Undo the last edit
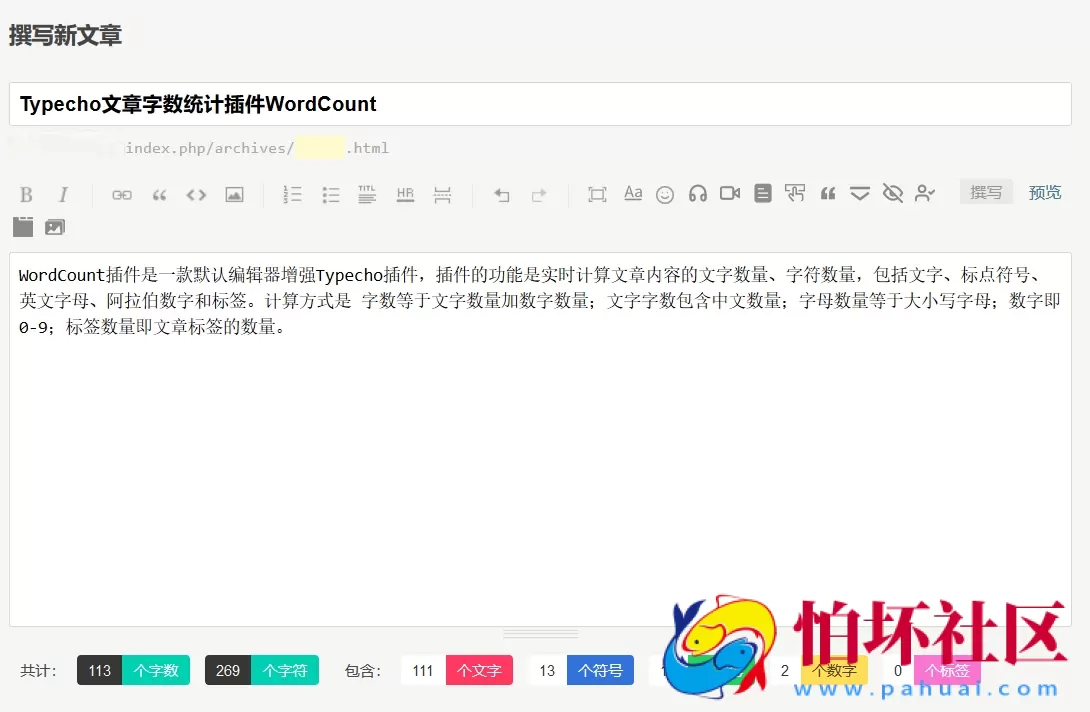Image resolution: width=1090 pixels, height=712 pixels. pyautogui.click(x=501, y=193)
